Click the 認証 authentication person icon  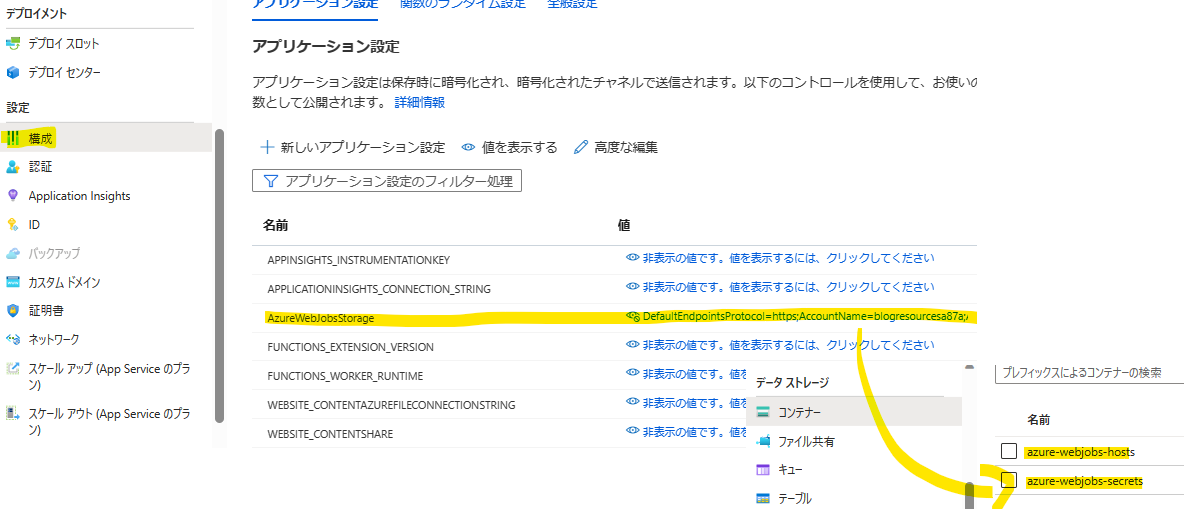[12, 167]
